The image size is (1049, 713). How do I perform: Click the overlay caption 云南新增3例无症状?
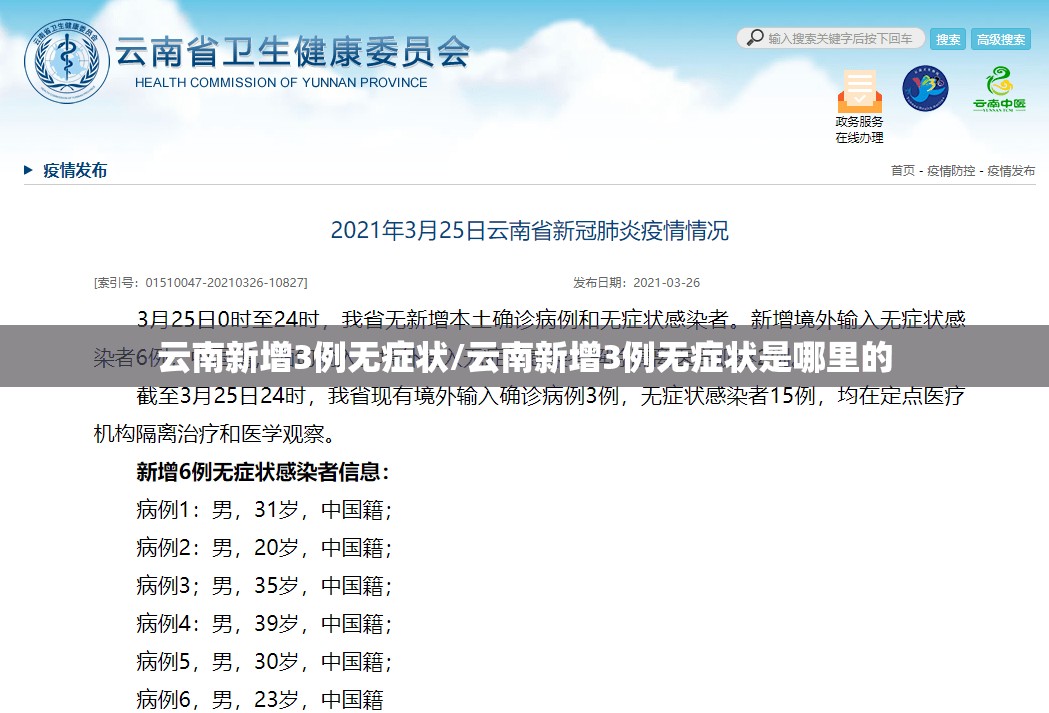click(303, 356)
